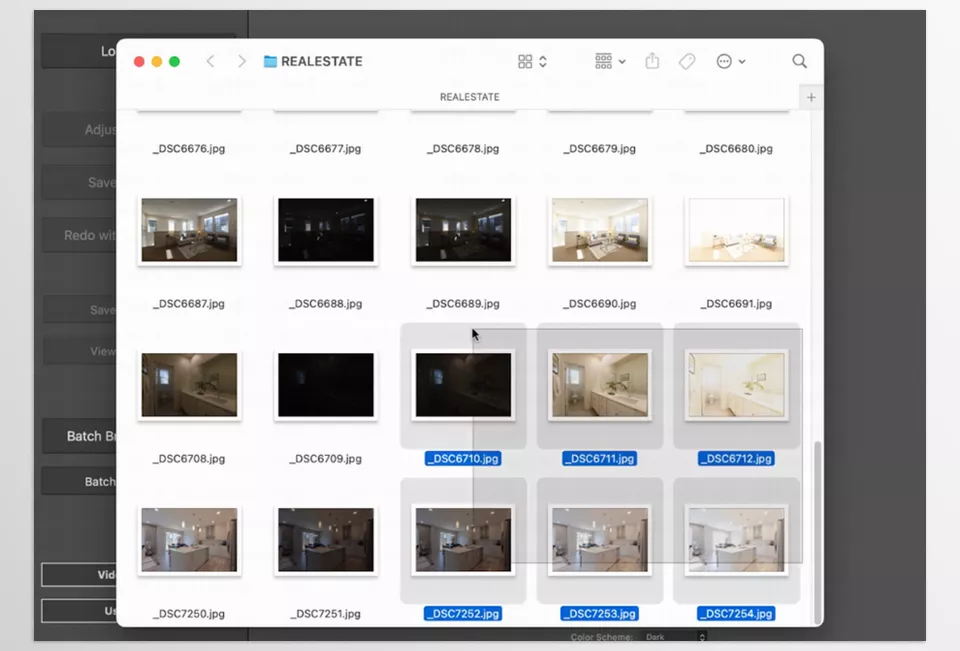Open the Action ellipsis menu
Screen dimensions: 960x651
coord(724,61)
